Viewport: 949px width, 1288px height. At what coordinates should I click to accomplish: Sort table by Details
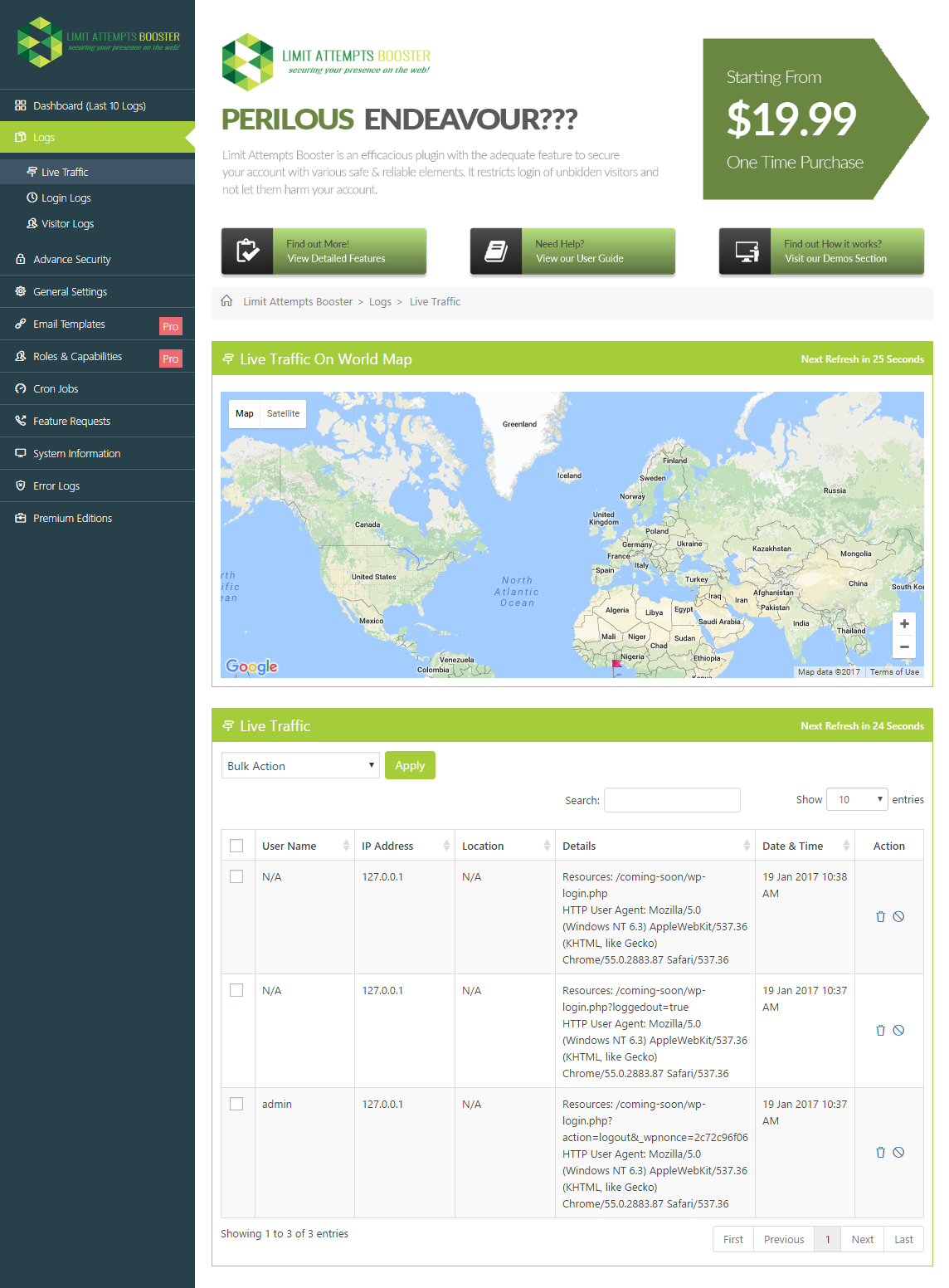pyautogui.click(x=655, y=846)
